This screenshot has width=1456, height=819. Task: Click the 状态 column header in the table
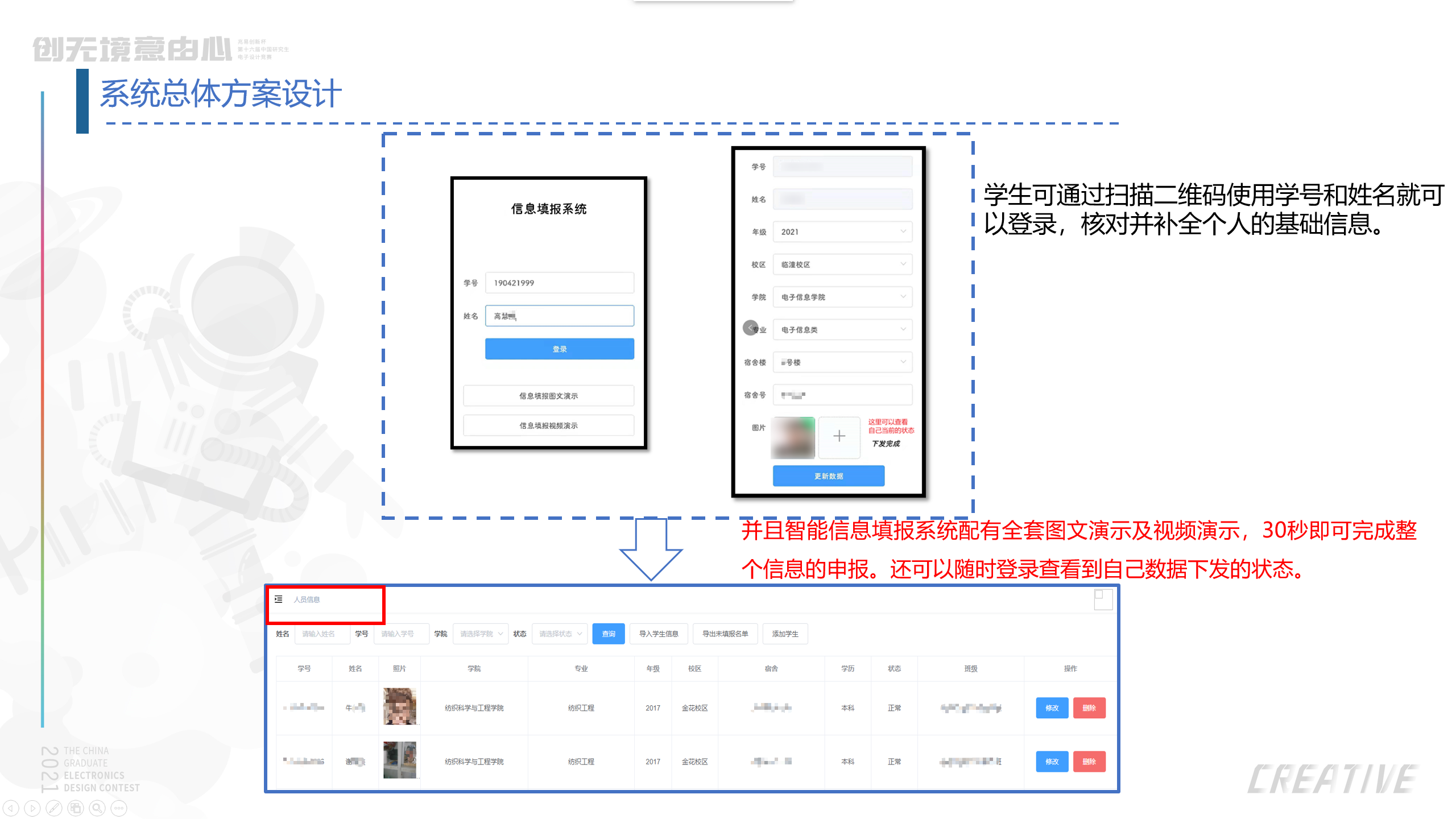(x=895, y=668)
